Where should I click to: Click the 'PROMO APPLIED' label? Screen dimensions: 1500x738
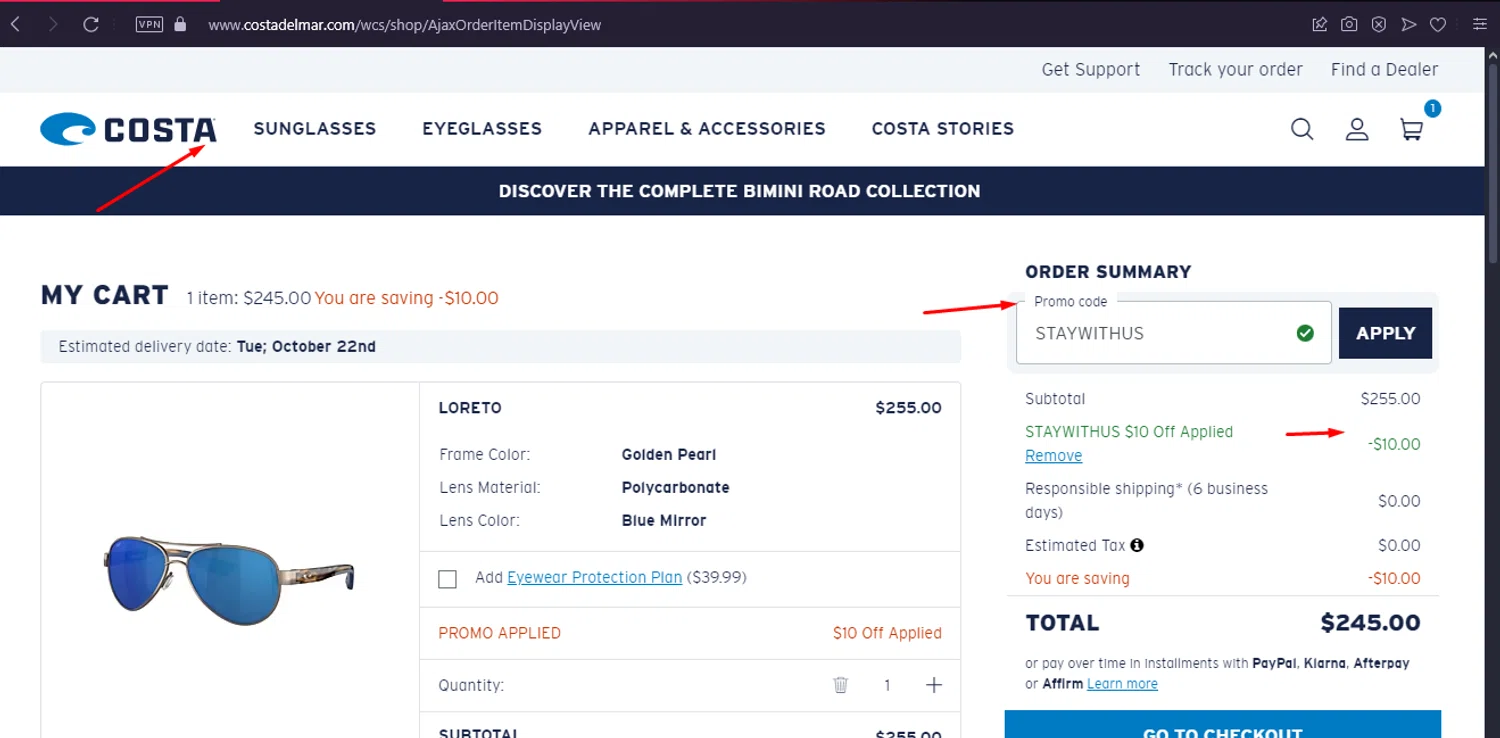[499, 633]
